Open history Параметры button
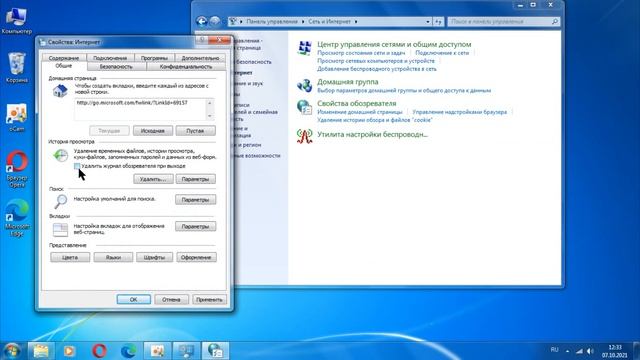Screen dimensions: 640x360 coord(196,179)
